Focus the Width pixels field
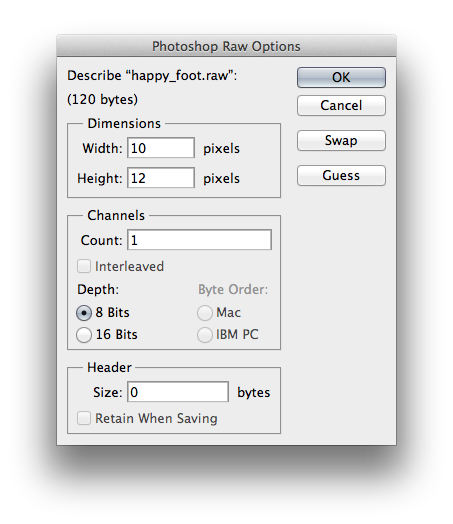The image size is (453, 524). (161, 148)
